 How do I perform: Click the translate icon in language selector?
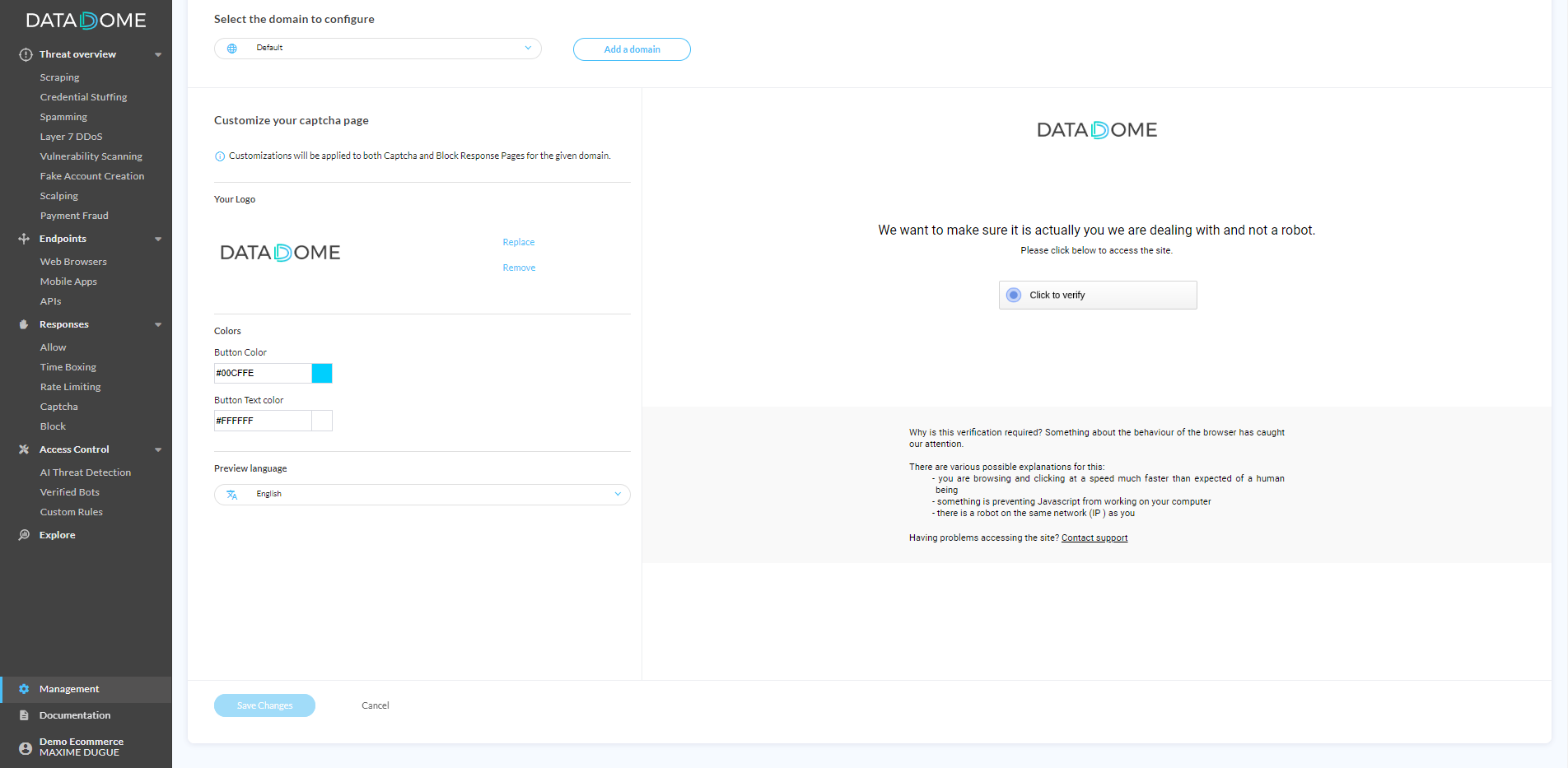pyautogui.click(x=232, y=495)
